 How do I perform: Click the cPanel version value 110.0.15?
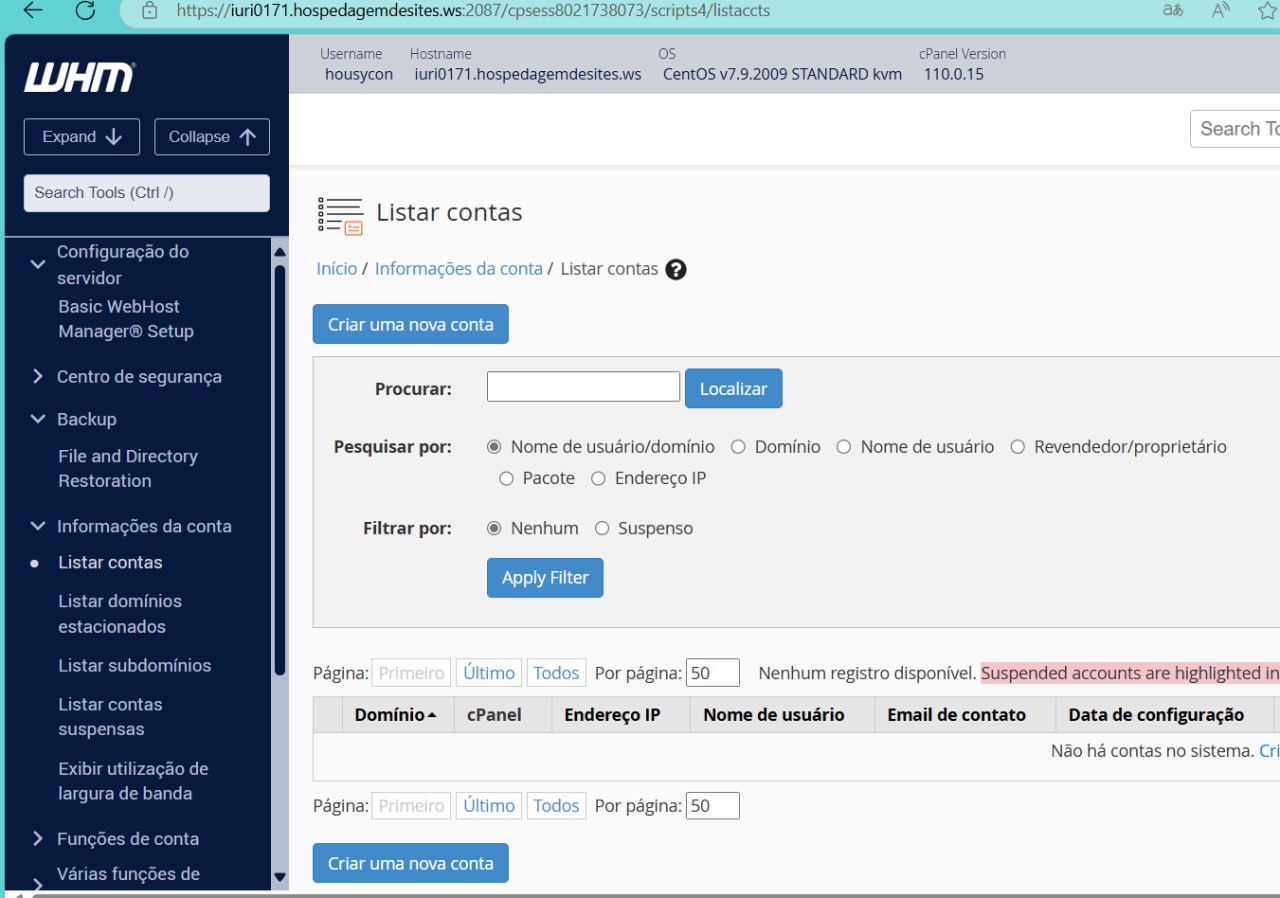pyautogui.click(x=954, y=74)
